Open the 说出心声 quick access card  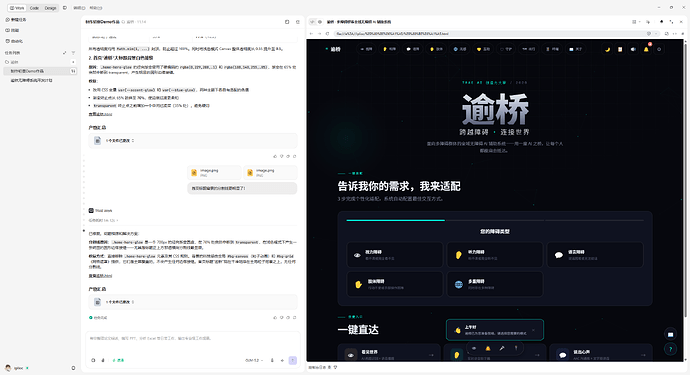[x=600, y=353]
